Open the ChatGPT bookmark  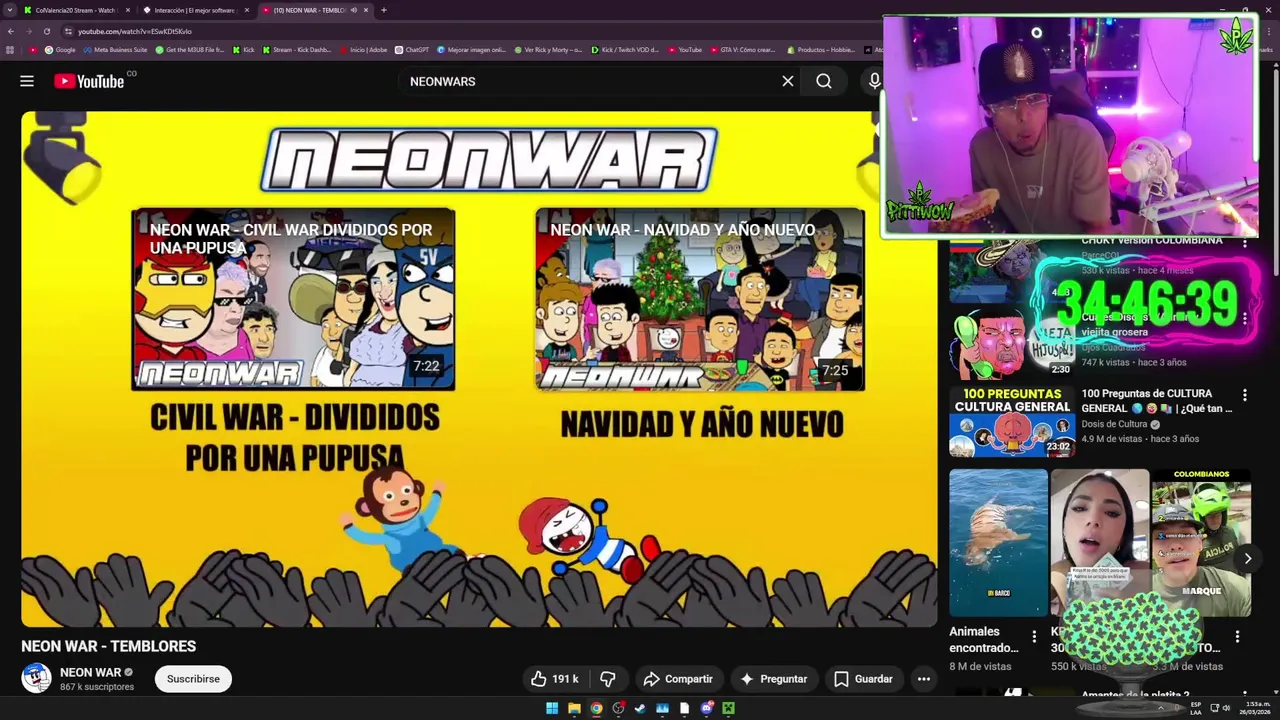coord(412,50)
